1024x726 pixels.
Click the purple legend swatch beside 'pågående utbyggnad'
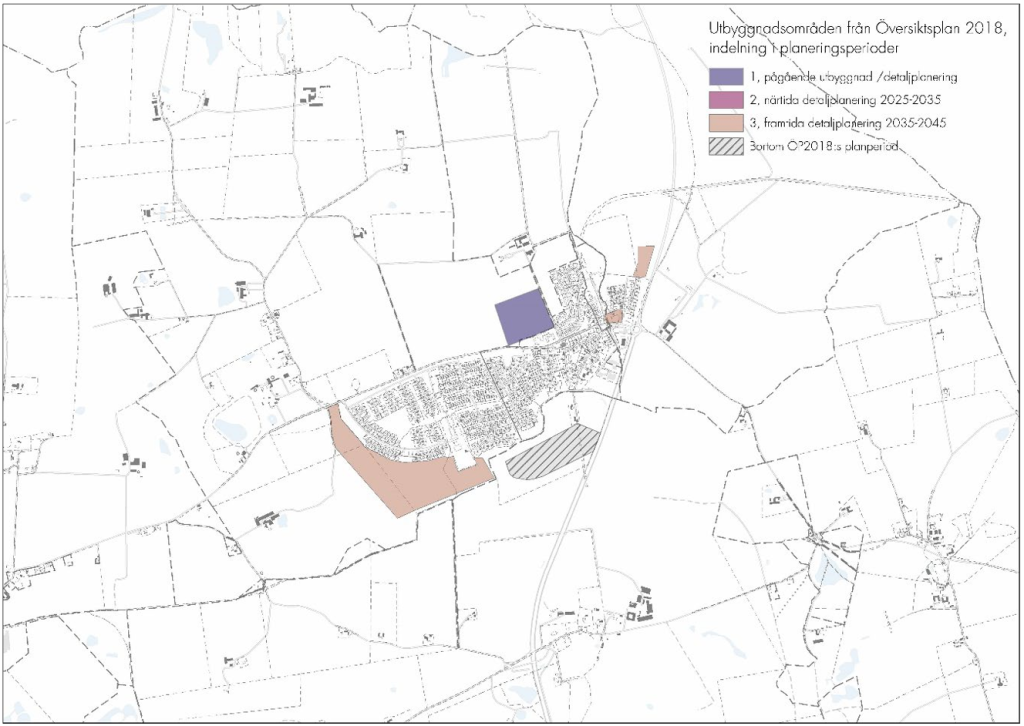click(x=726, y=77)
